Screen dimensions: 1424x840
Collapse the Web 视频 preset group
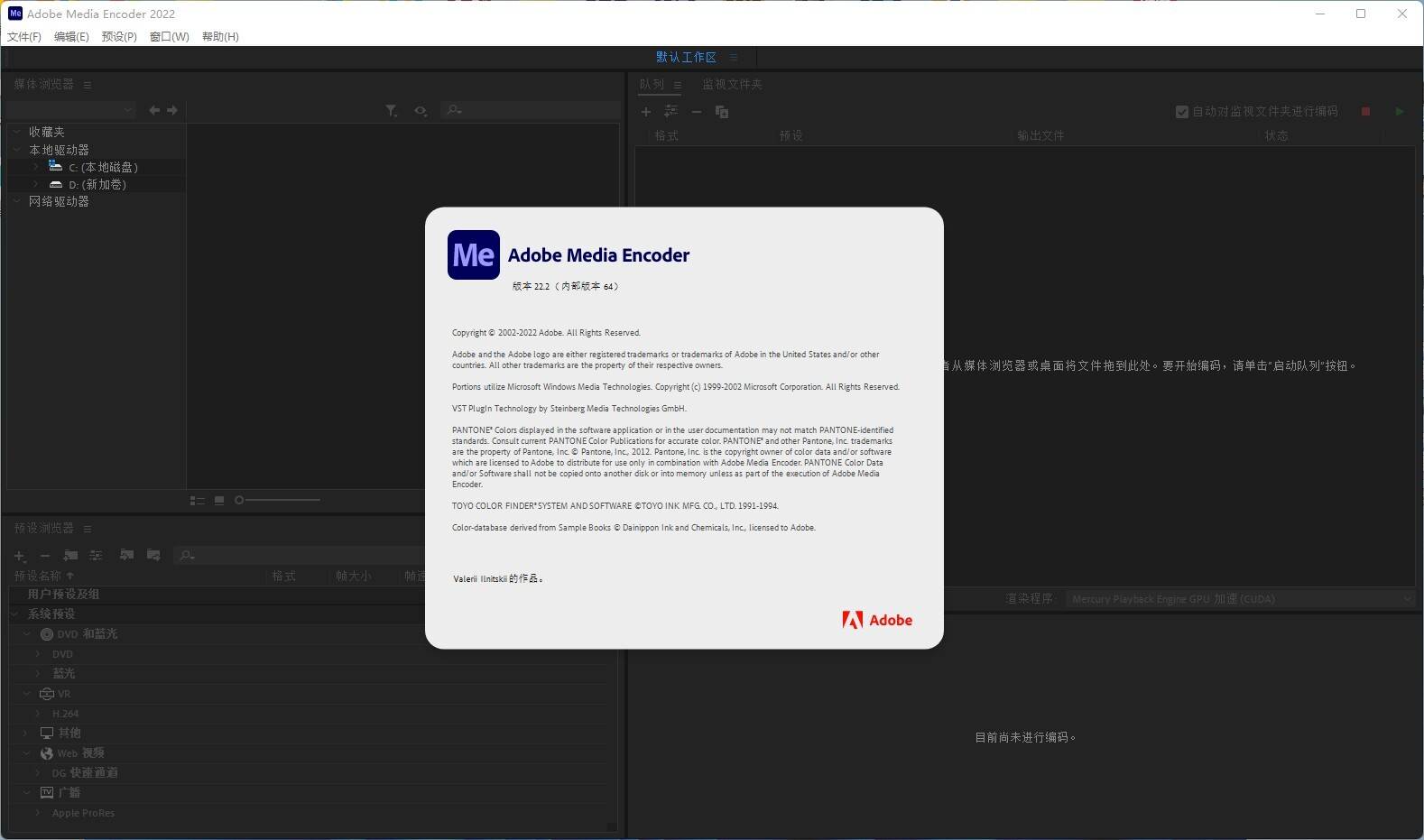[x=27, y=753]
